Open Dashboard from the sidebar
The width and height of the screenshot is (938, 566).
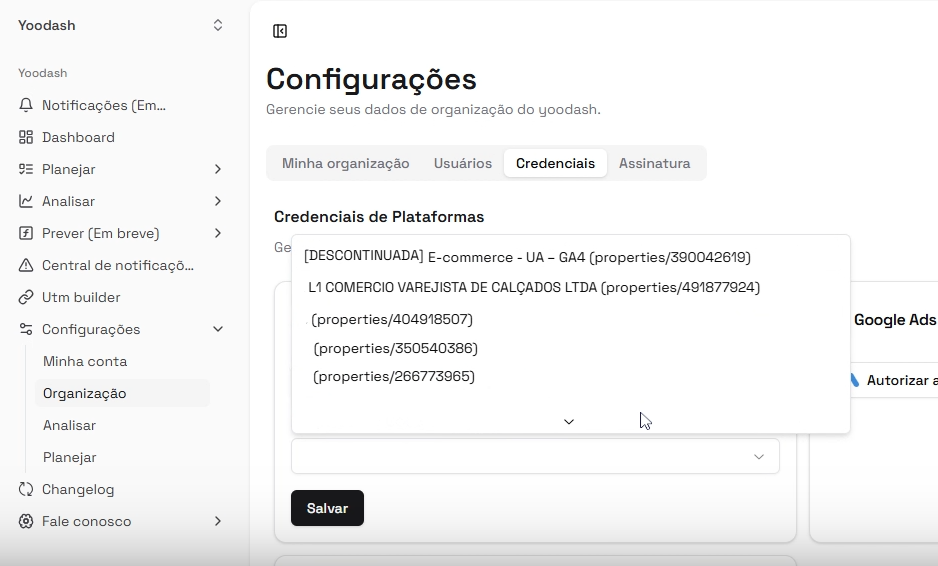(x=78, y=137)
